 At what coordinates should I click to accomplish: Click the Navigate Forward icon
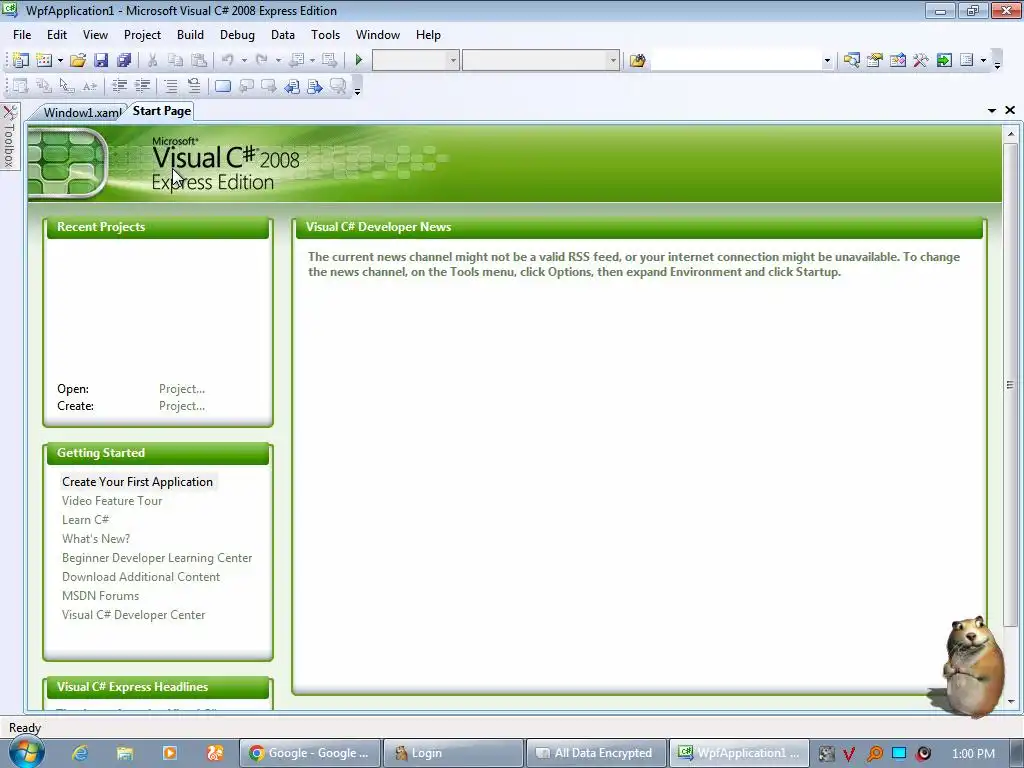pyautogui.click(x=330, y=60)
